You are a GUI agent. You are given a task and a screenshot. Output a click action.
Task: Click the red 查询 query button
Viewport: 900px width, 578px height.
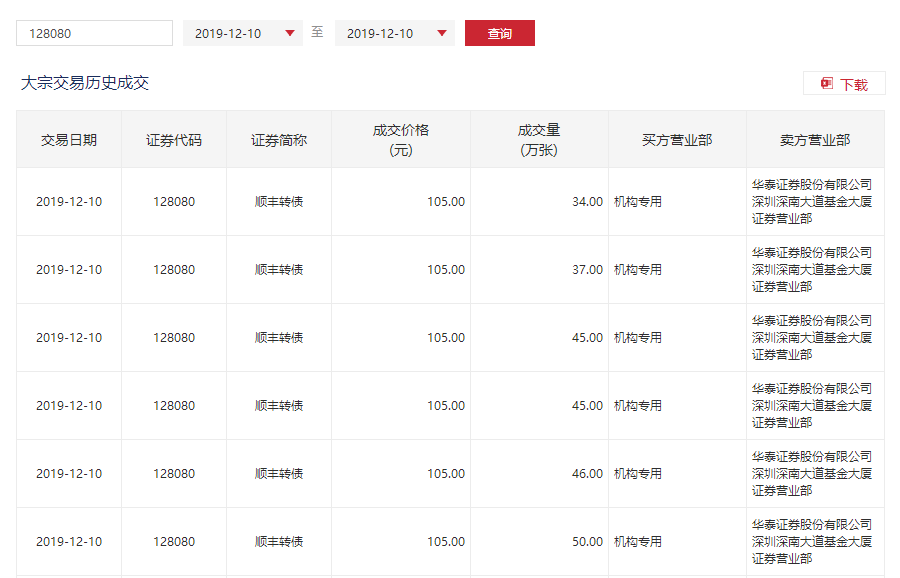pos(499,33)
